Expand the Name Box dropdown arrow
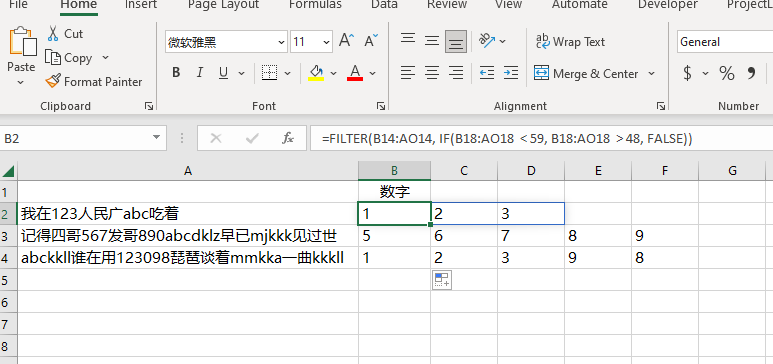Image resolution: width=773 pixels, height=364 pixels. (x=156, y=138)
